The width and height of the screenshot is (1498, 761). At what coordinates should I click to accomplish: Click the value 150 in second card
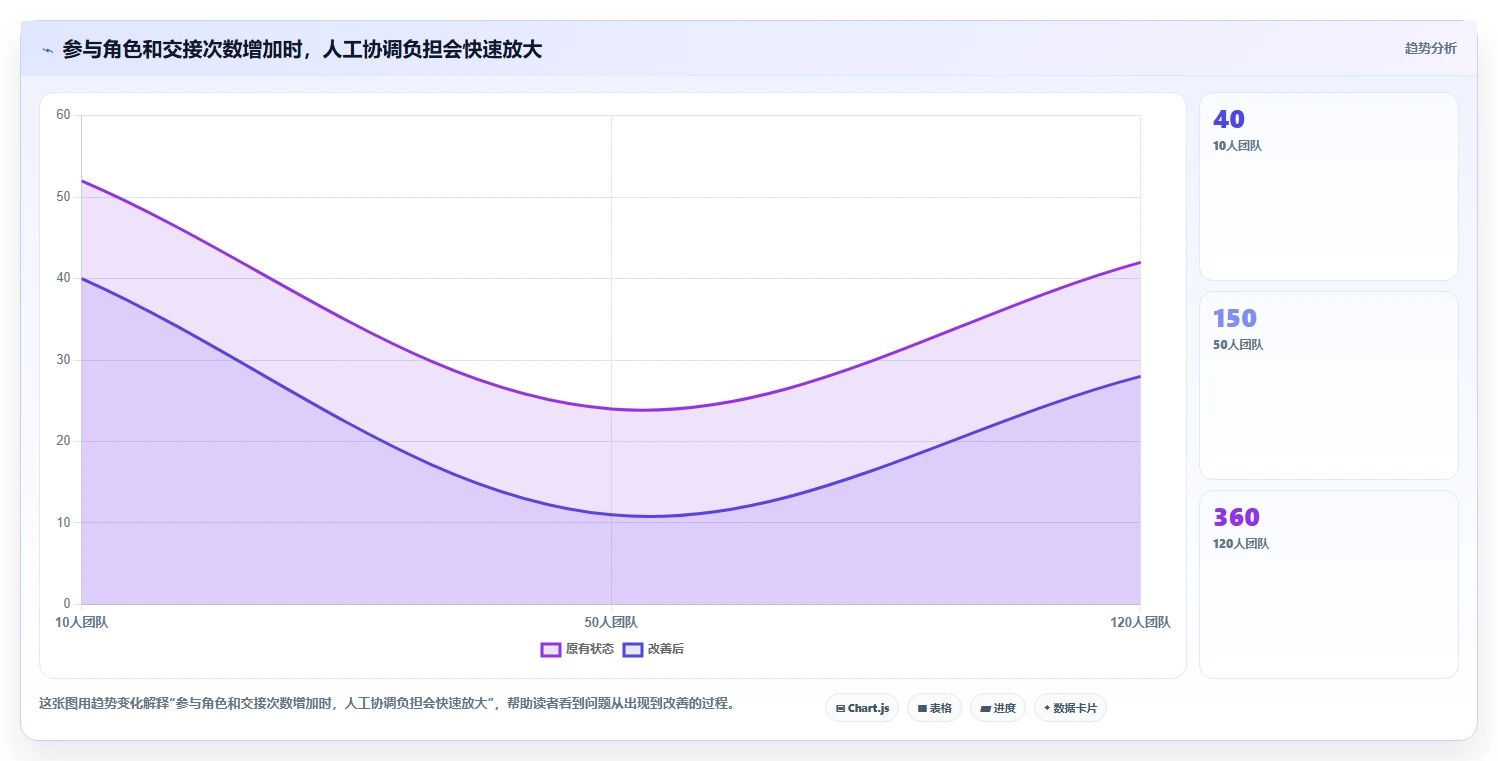tap(1235, 319)
